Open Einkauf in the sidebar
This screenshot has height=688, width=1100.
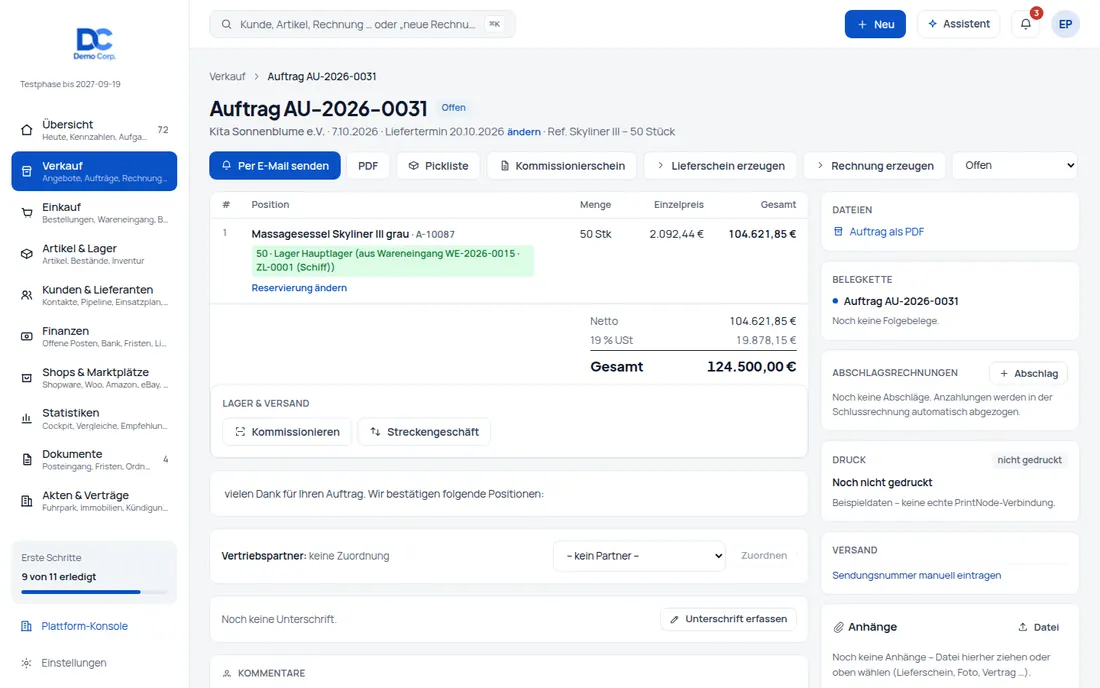coord(94,213)
